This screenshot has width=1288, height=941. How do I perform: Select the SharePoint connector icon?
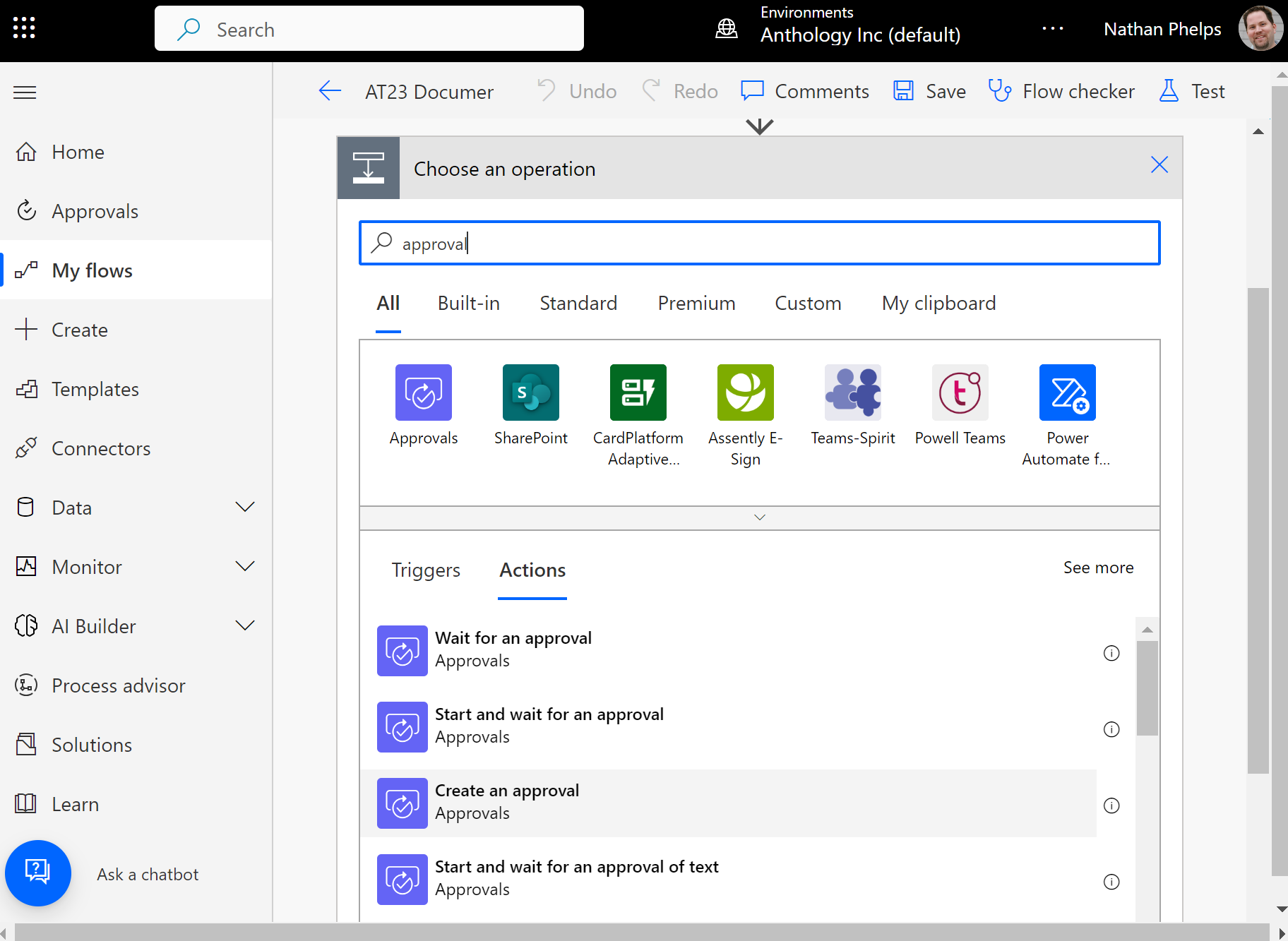(x=531, y=392)
